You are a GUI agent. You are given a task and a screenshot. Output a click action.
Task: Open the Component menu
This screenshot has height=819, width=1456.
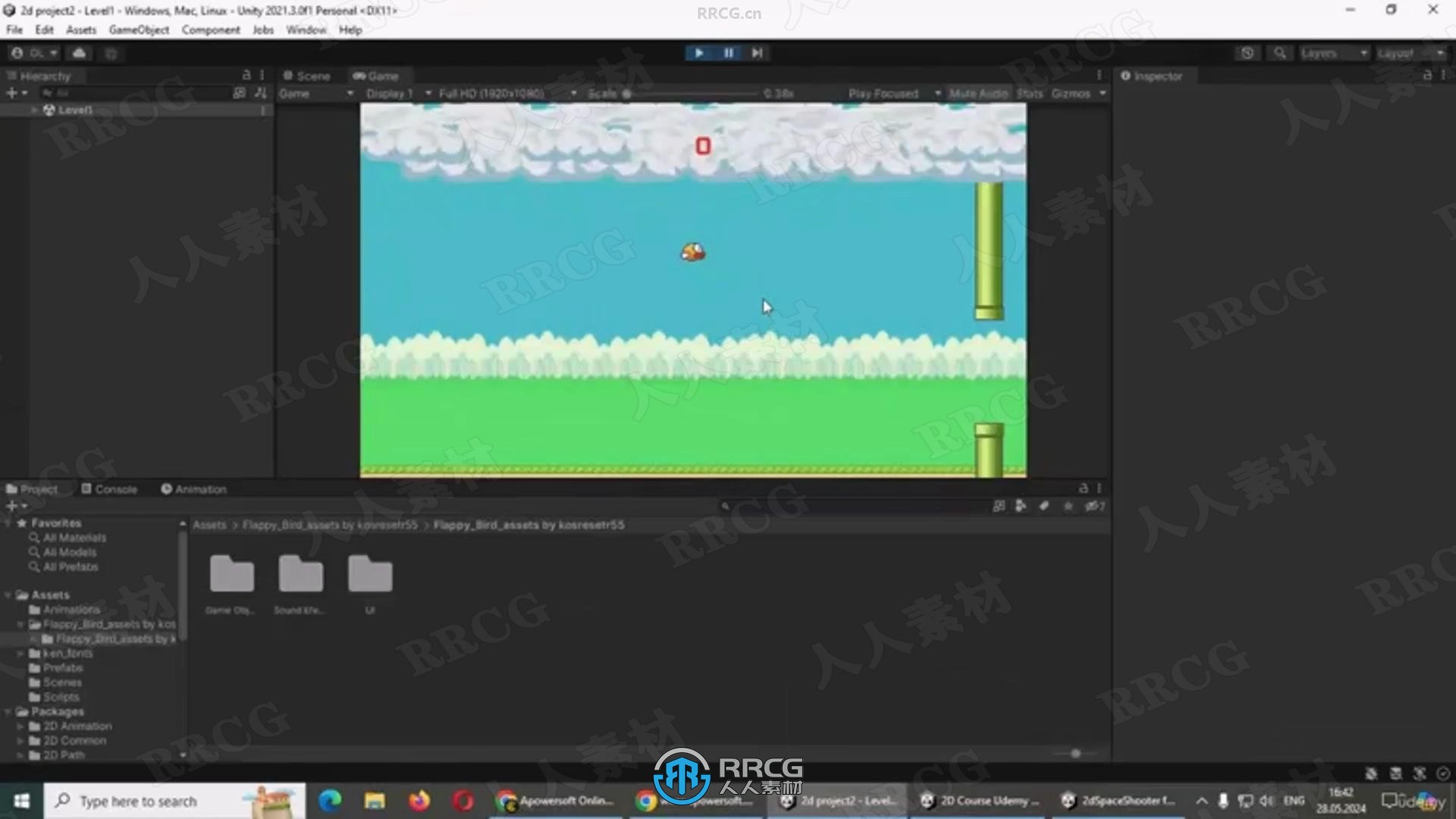(211, 30)
